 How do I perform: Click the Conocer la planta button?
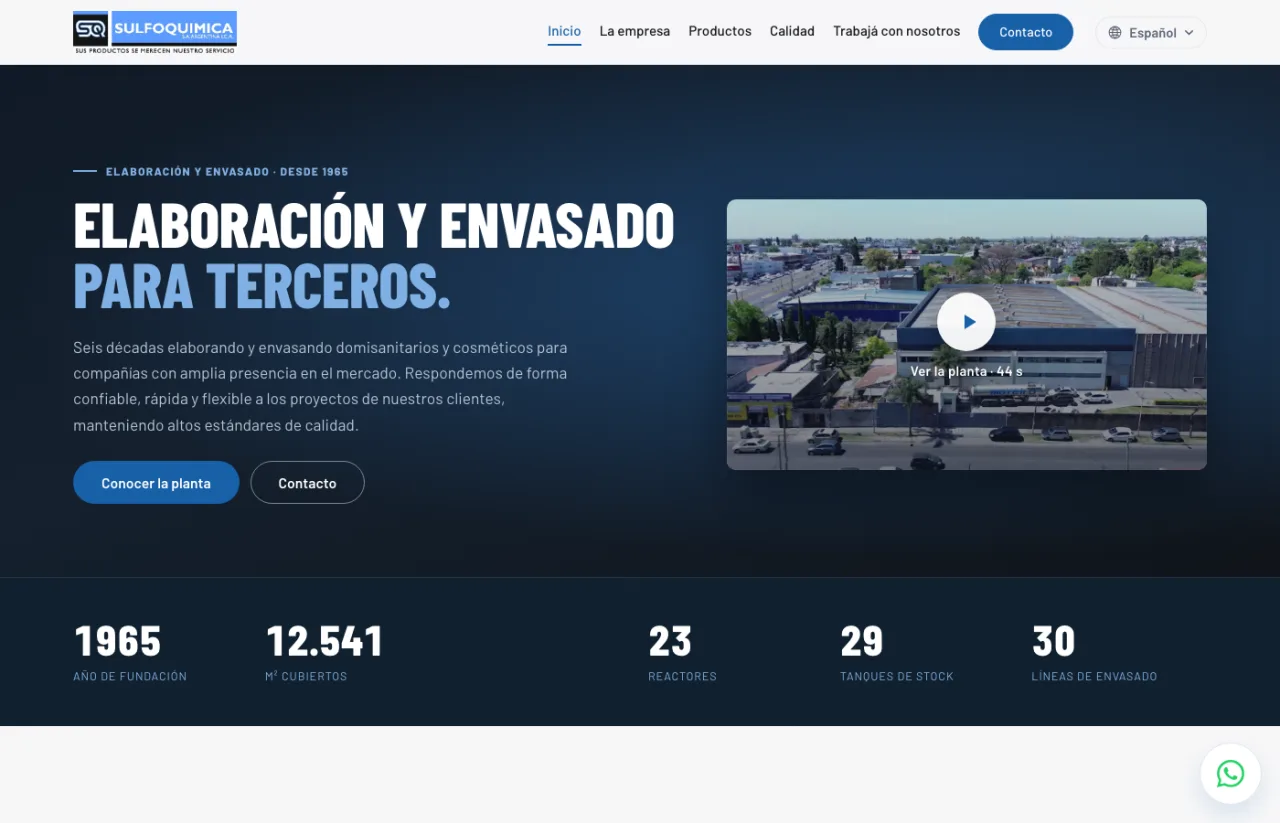[156, 483]
